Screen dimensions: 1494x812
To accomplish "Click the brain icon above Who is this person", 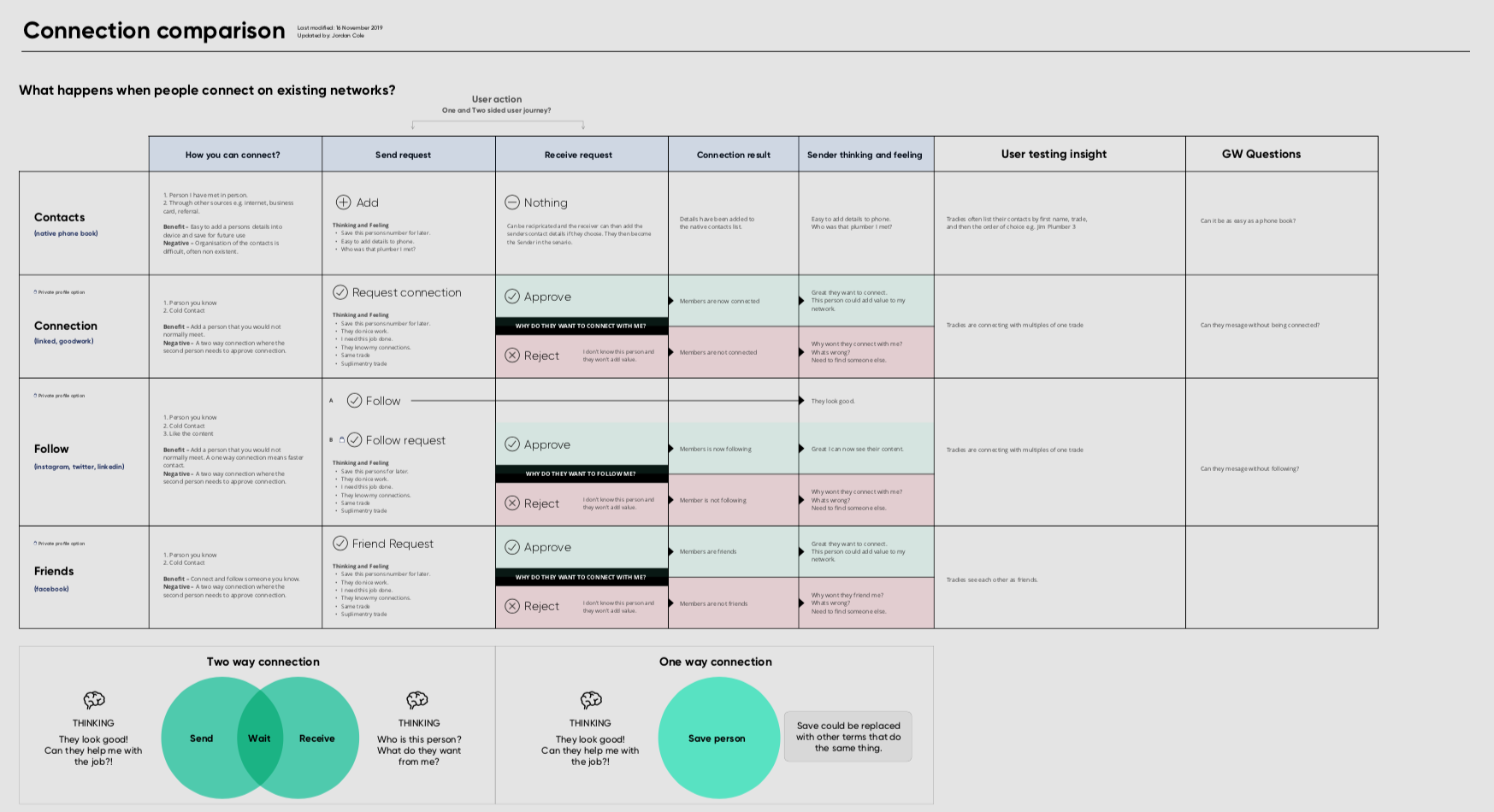I will [x=417, y=700].
